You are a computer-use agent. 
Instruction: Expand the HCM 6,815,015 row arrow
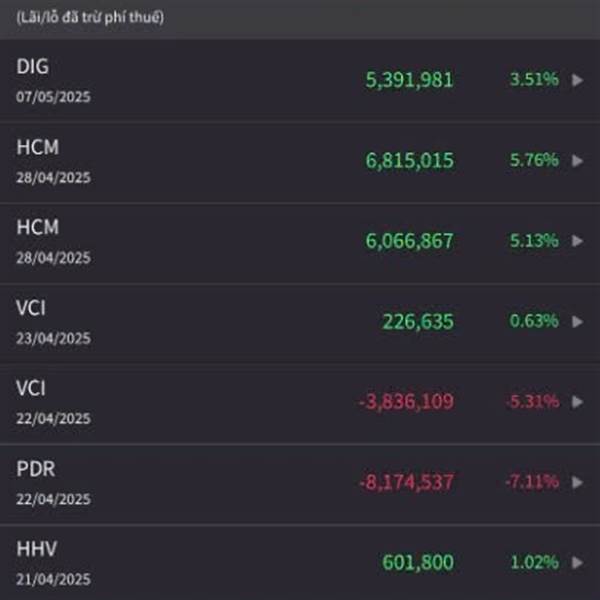[577, 161]
